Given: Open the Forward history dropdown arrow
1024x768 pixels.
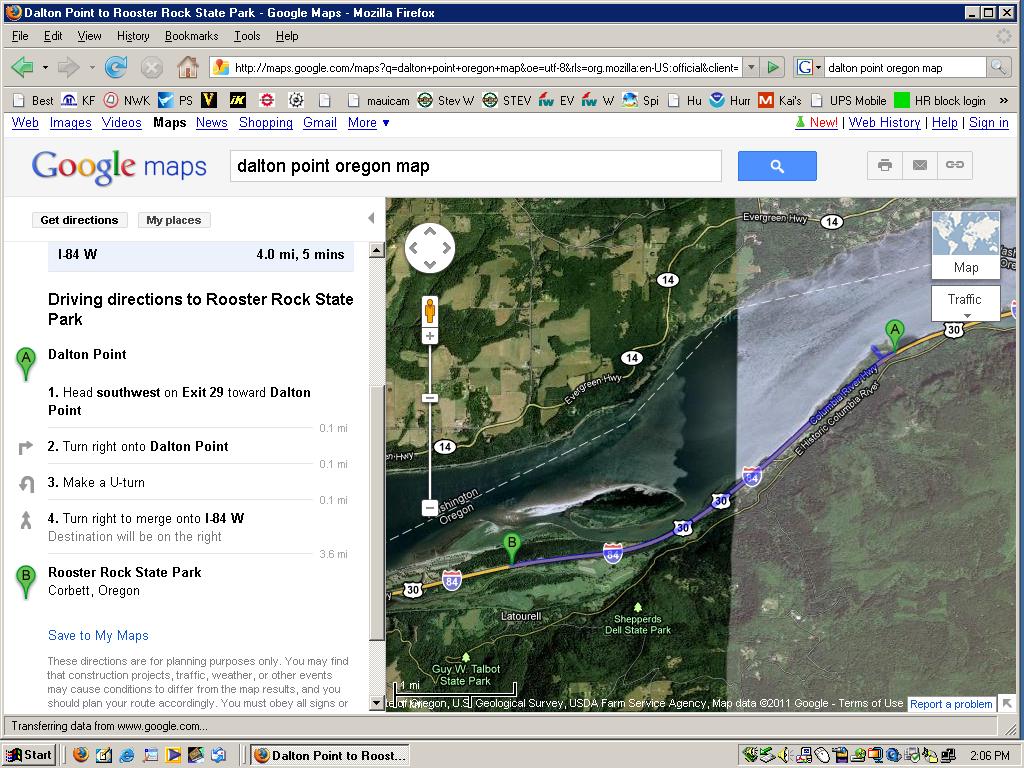Looking at the screenshot, I should [92, 67].
